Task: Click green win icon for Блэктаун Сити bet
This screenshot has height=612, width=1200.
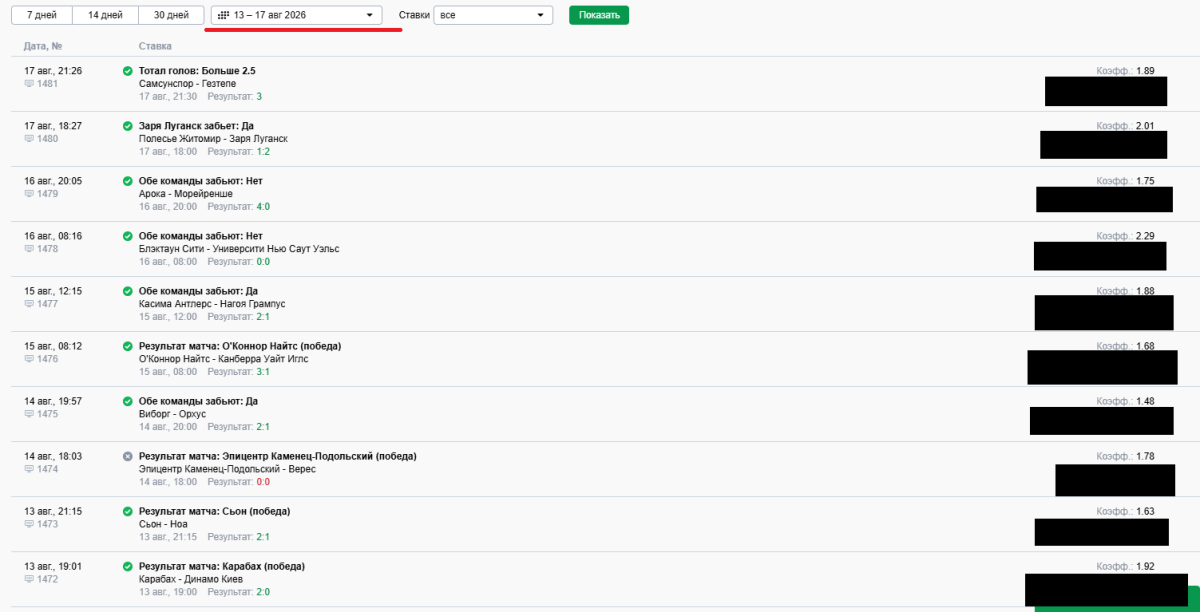Action: [x=127, y=236]
